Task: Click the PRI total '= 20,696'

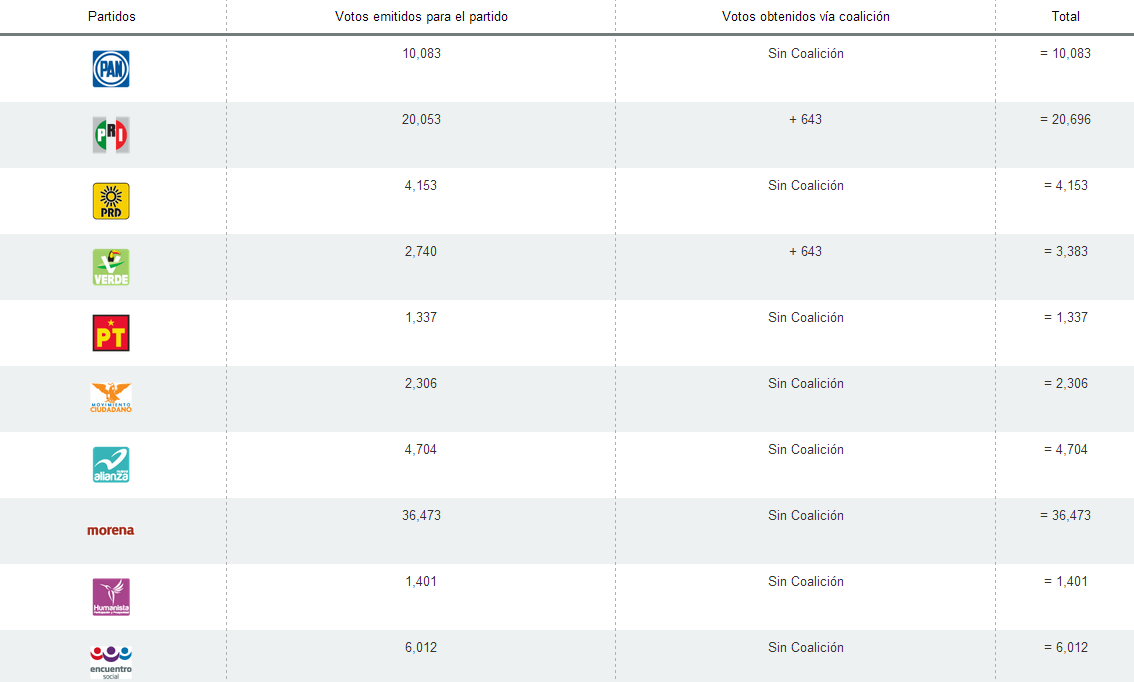Action: pyautogui.click(x=1065, y=120)
